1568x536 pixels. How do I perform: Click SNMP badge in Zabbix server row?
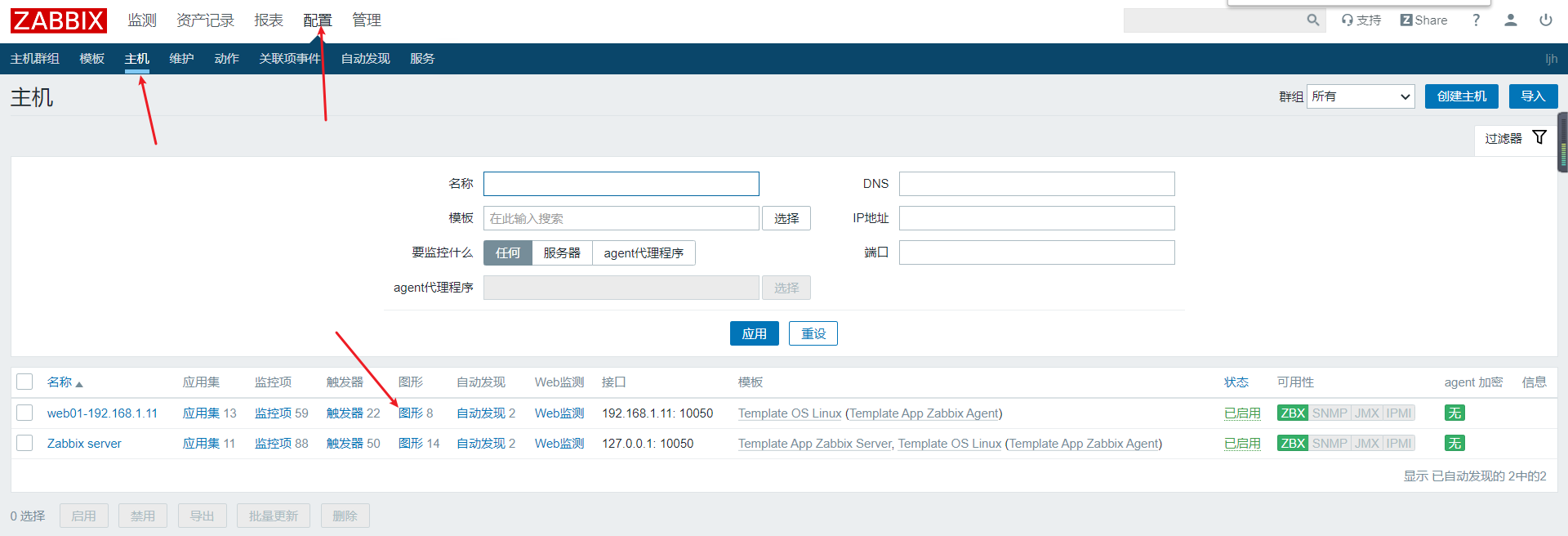1330,444
